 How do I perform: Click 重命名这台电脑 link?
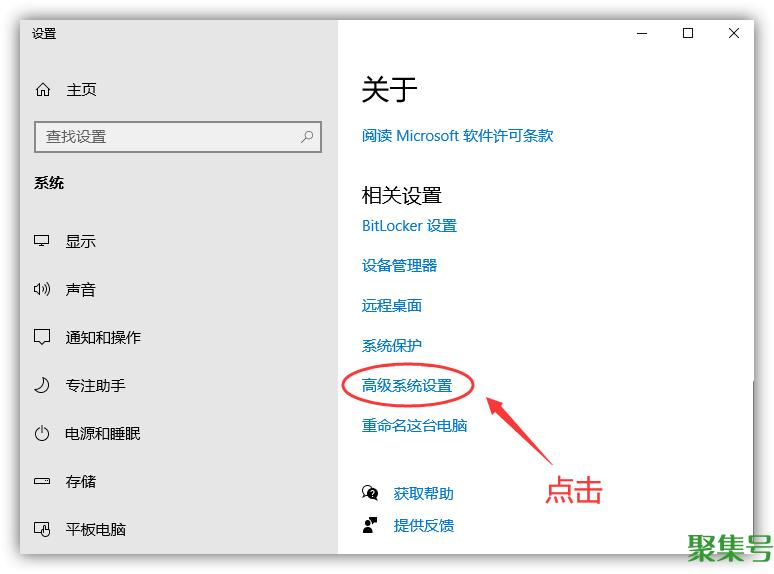coord(415,425)
